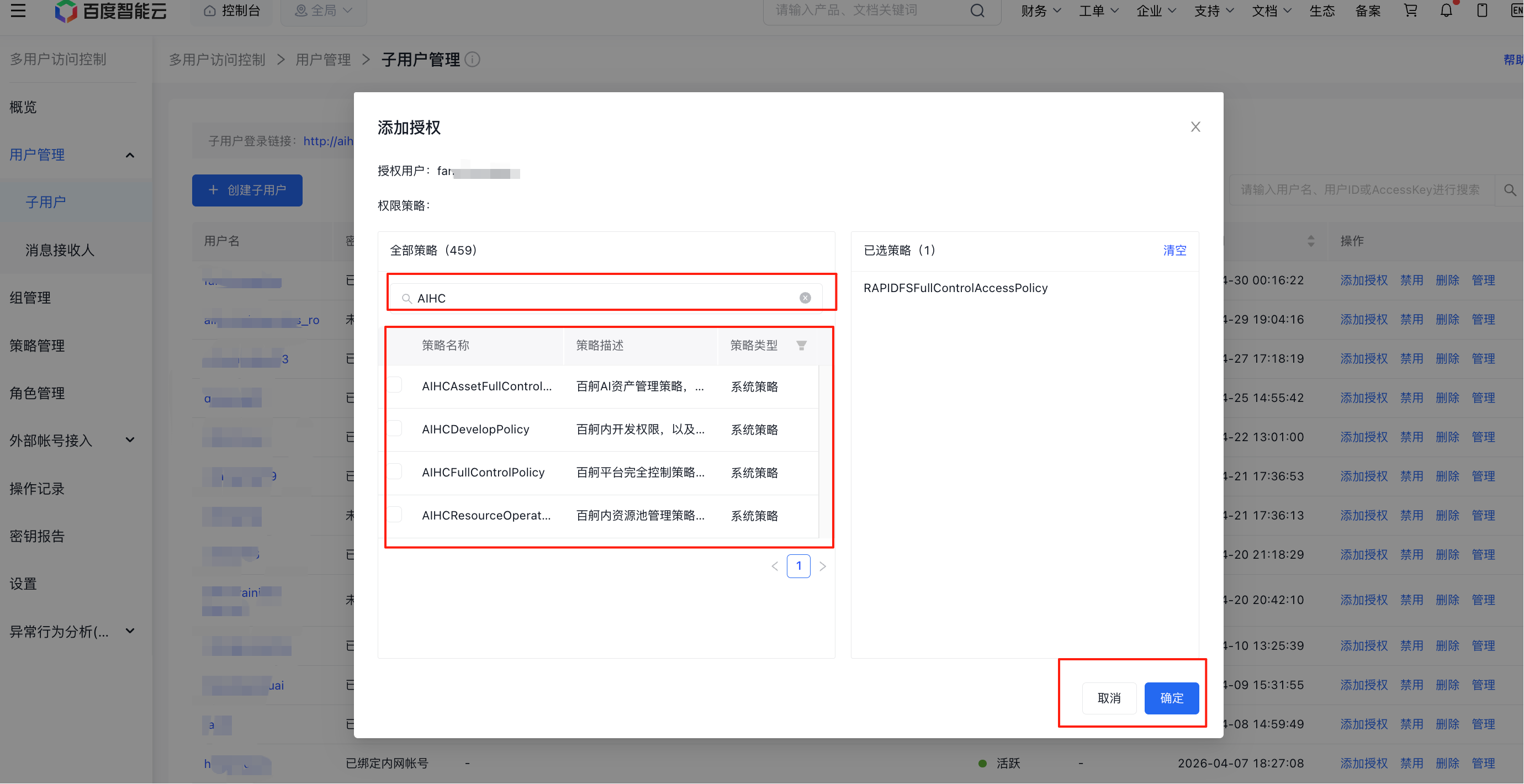Click the 创建子用户 button
Image resolution: width=1524 pixels, height=784 pixels.
pos(247,190)
